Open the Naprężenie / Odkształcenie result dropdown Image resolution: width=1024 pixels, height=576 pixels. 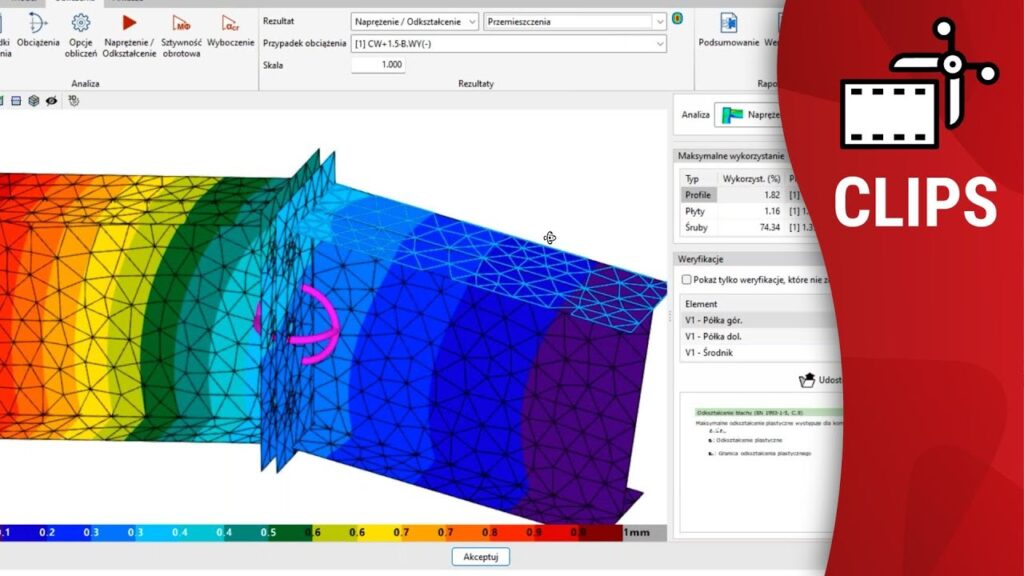tap(414, 21)
